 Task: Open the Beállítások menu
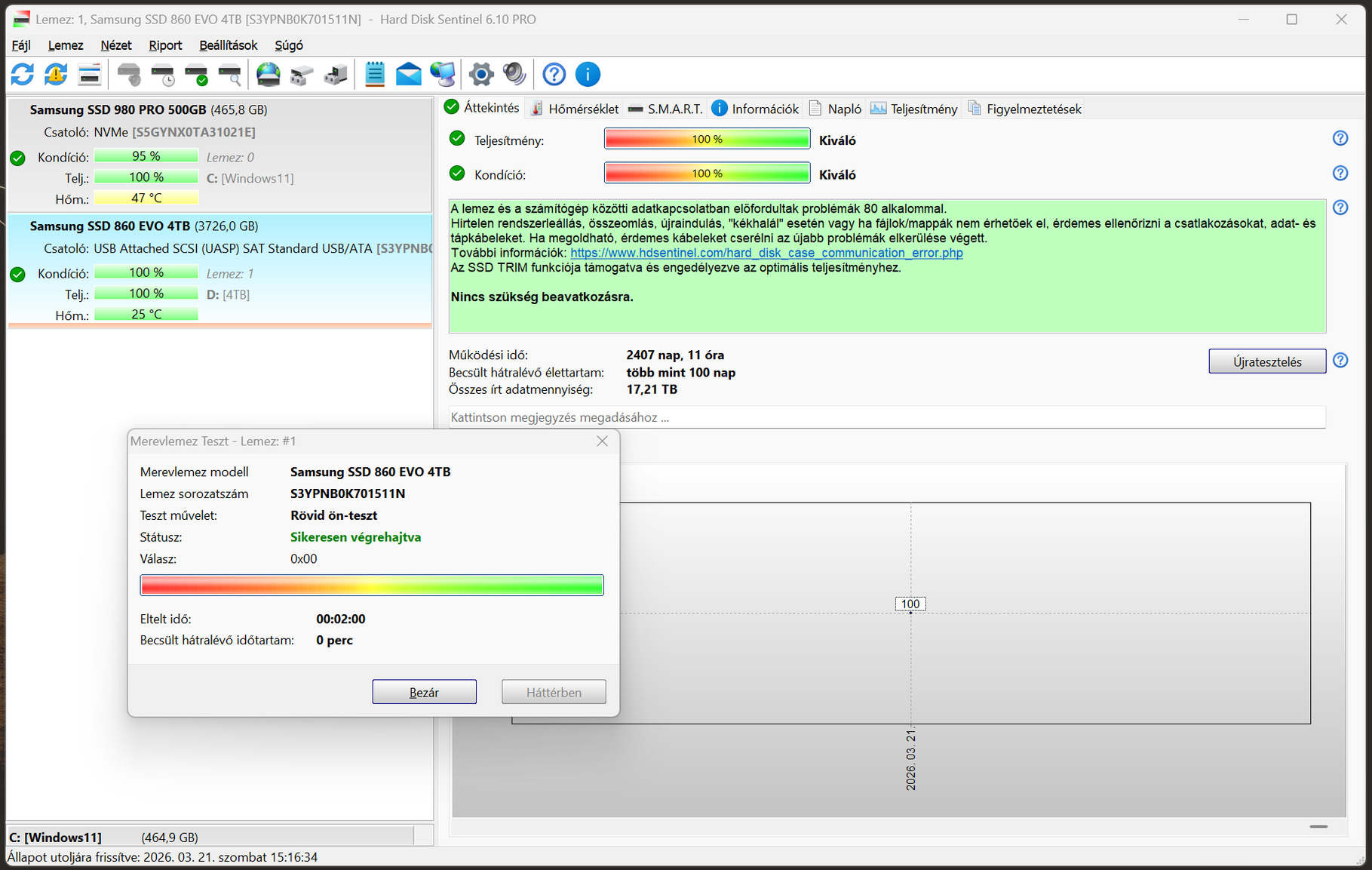pyautogui.click(x=229, y=45)
